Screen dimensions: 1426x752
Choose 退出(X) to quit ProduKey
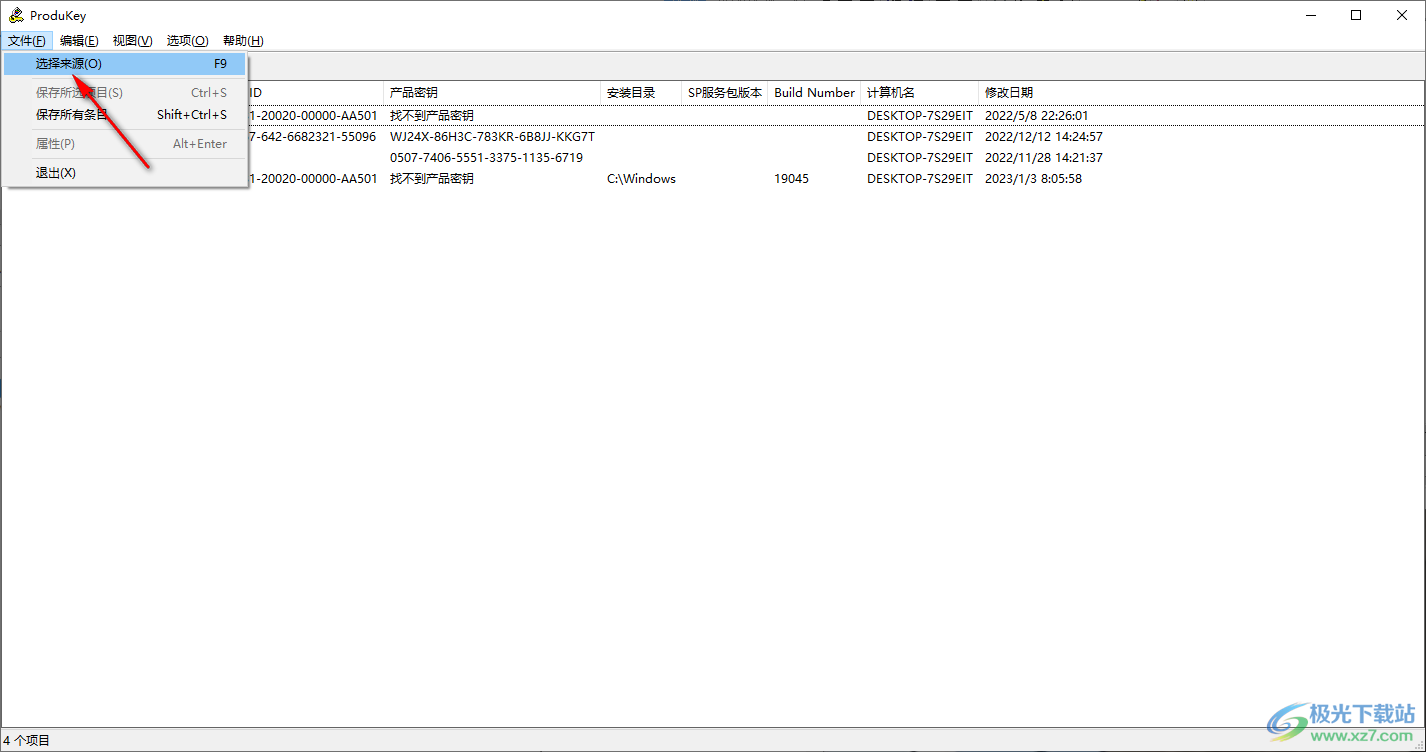pyautogui.click(x=125, y=173)
